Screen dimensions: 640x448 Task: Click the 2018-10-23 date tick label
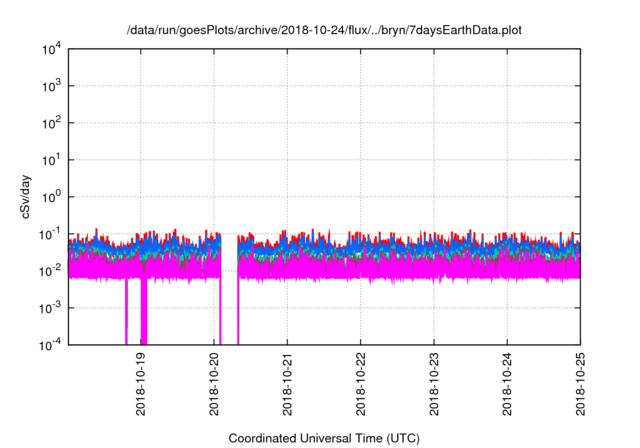(434, 384)
